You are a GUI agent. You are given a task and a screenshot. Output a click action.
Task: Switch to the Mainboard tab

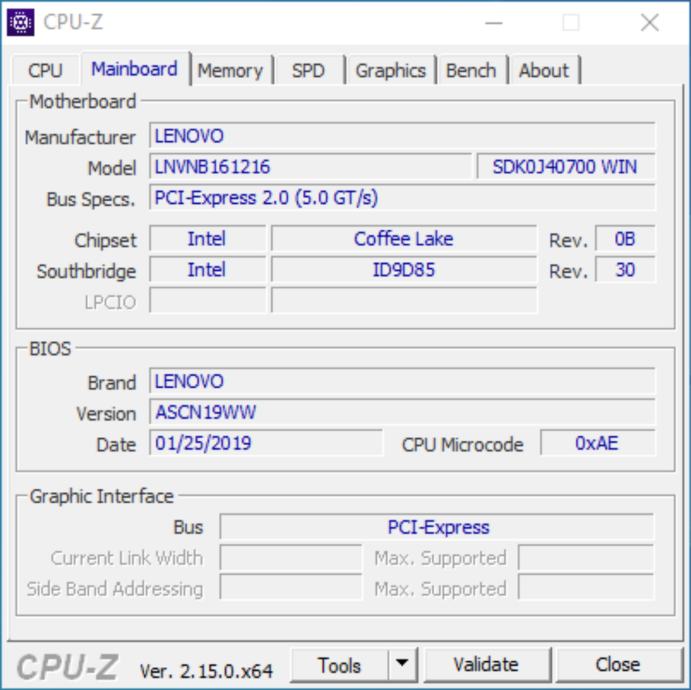click(134, 69)
